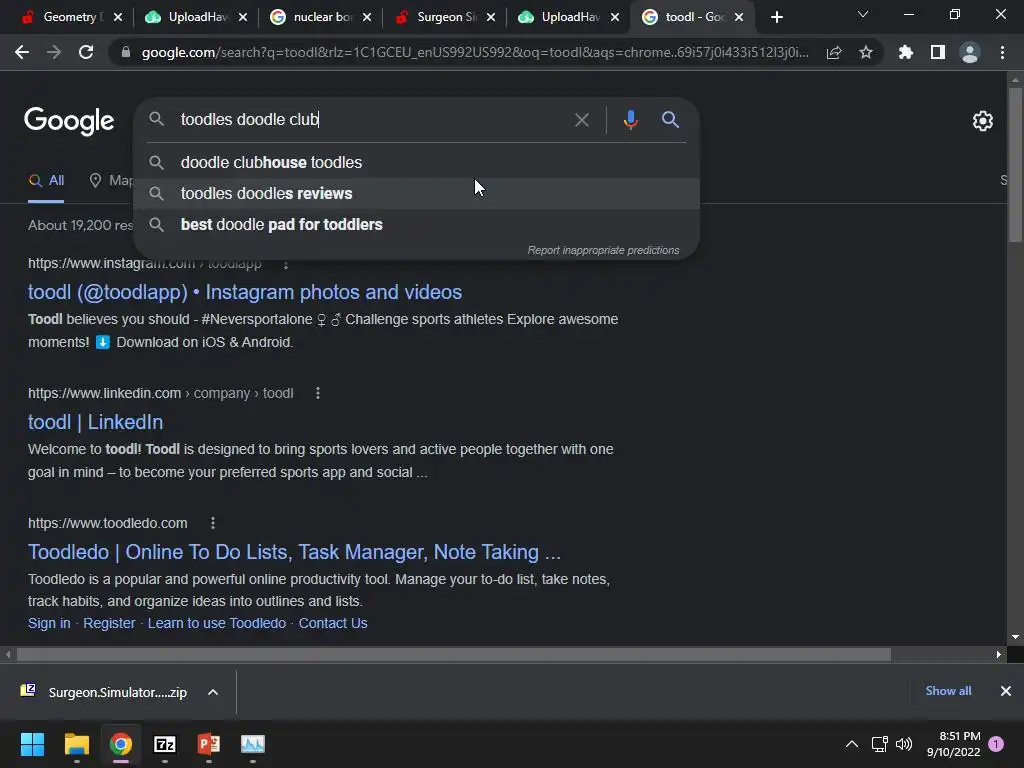Open Learn to use Toodledo sublink
Viewport: 1024px width, 768px height.
[217, 624]
